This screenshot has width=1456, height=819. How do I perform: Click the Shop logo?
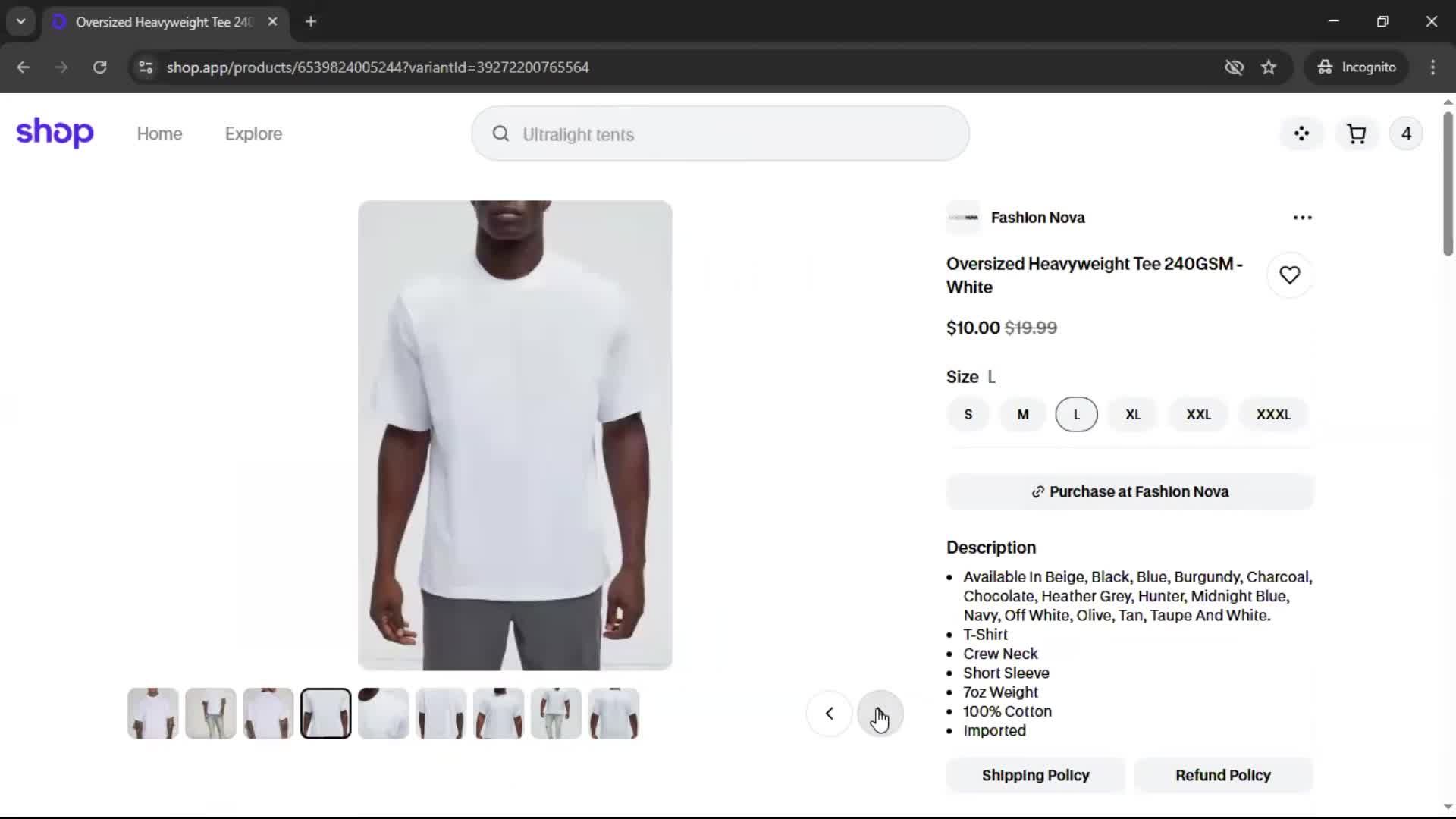point(55,133)
